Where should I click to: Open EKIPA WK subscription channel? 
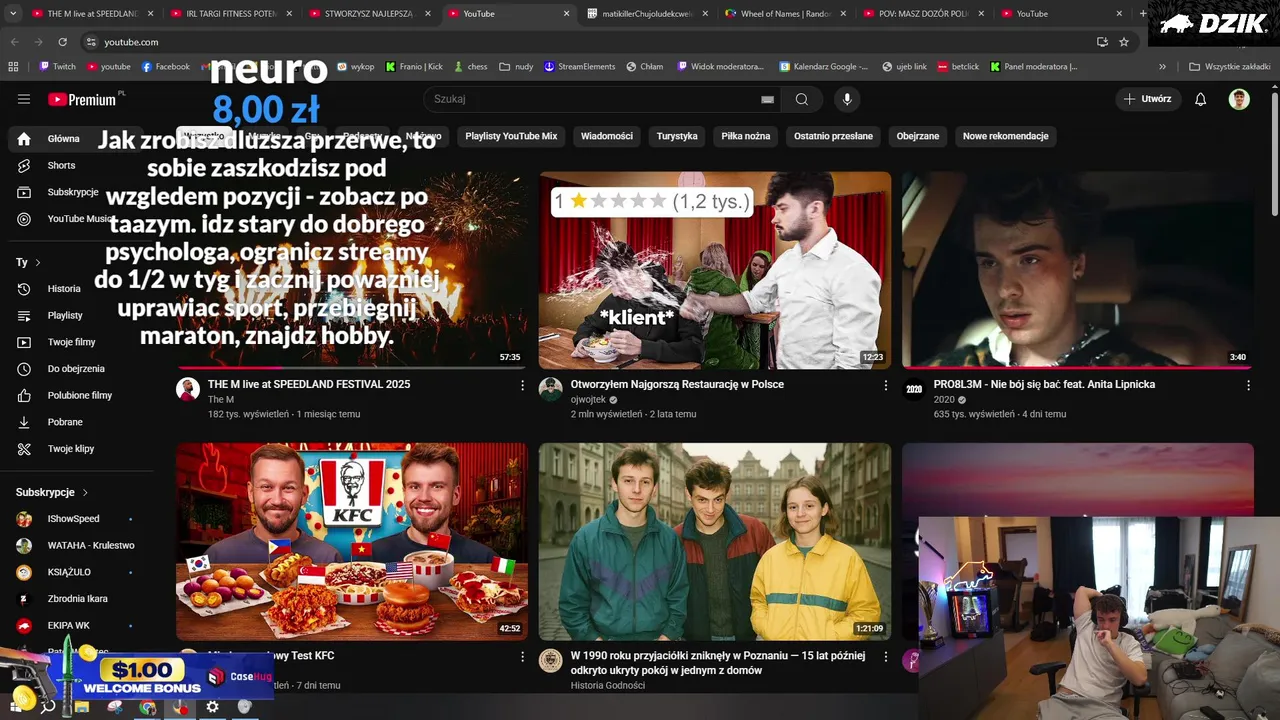click(75, 625)
